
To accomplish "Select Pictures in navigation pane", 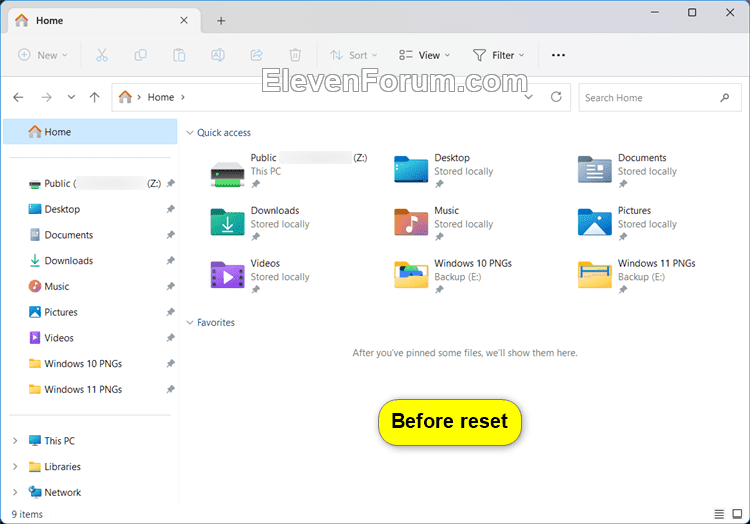I will (x=90, y=312).
